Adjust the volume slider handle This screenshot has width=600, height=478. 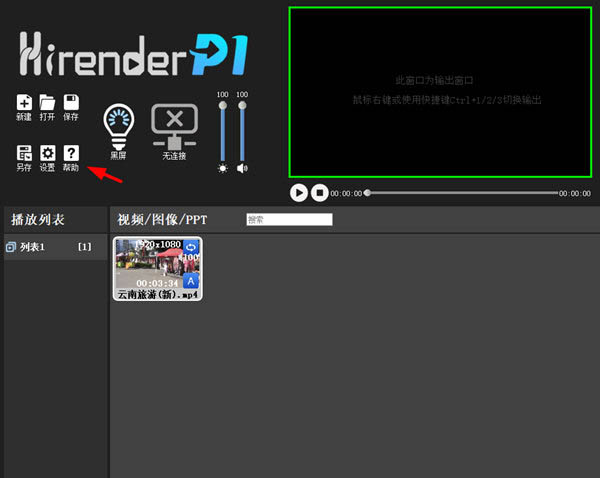point(242,105)
